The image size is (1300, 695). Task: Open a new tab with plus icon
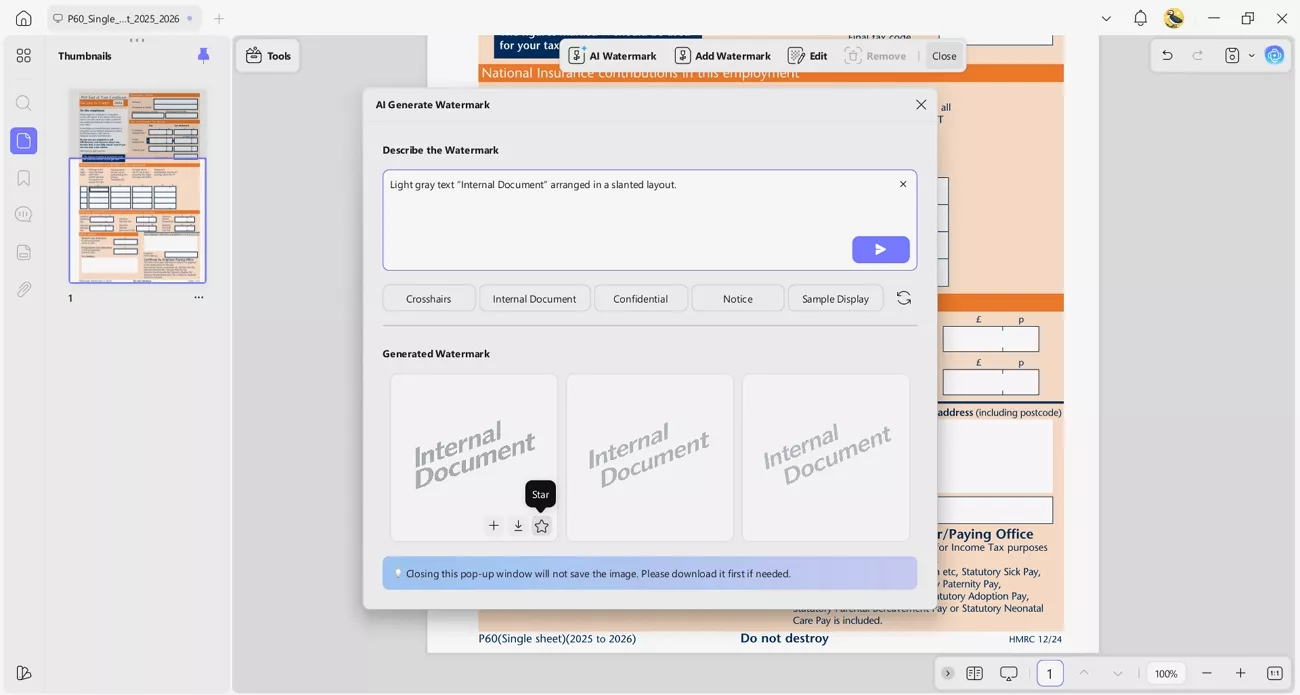coord(219,18)
